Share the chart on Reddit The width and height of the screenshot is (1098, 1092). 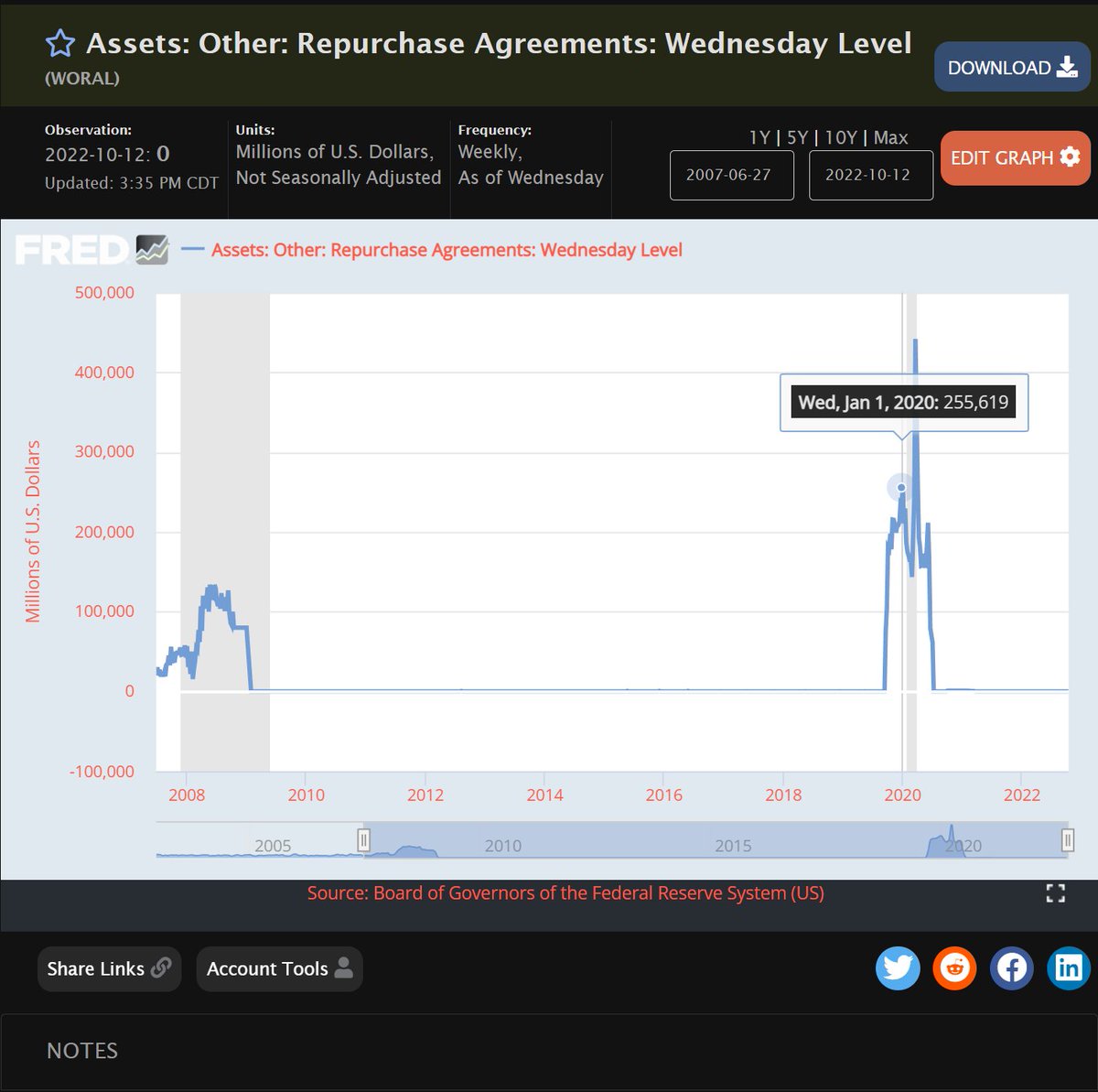click(955, 968)
